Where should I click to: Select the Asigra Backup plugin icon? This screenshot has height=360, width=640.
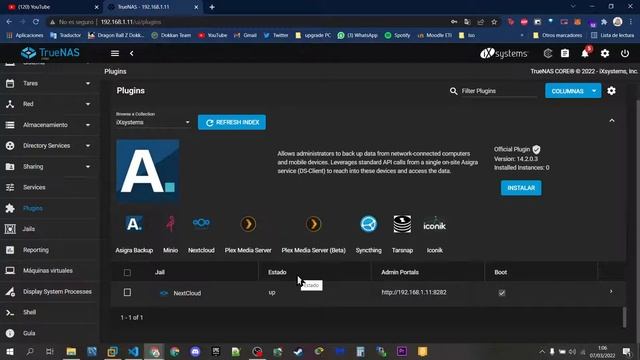coord(134,224)
